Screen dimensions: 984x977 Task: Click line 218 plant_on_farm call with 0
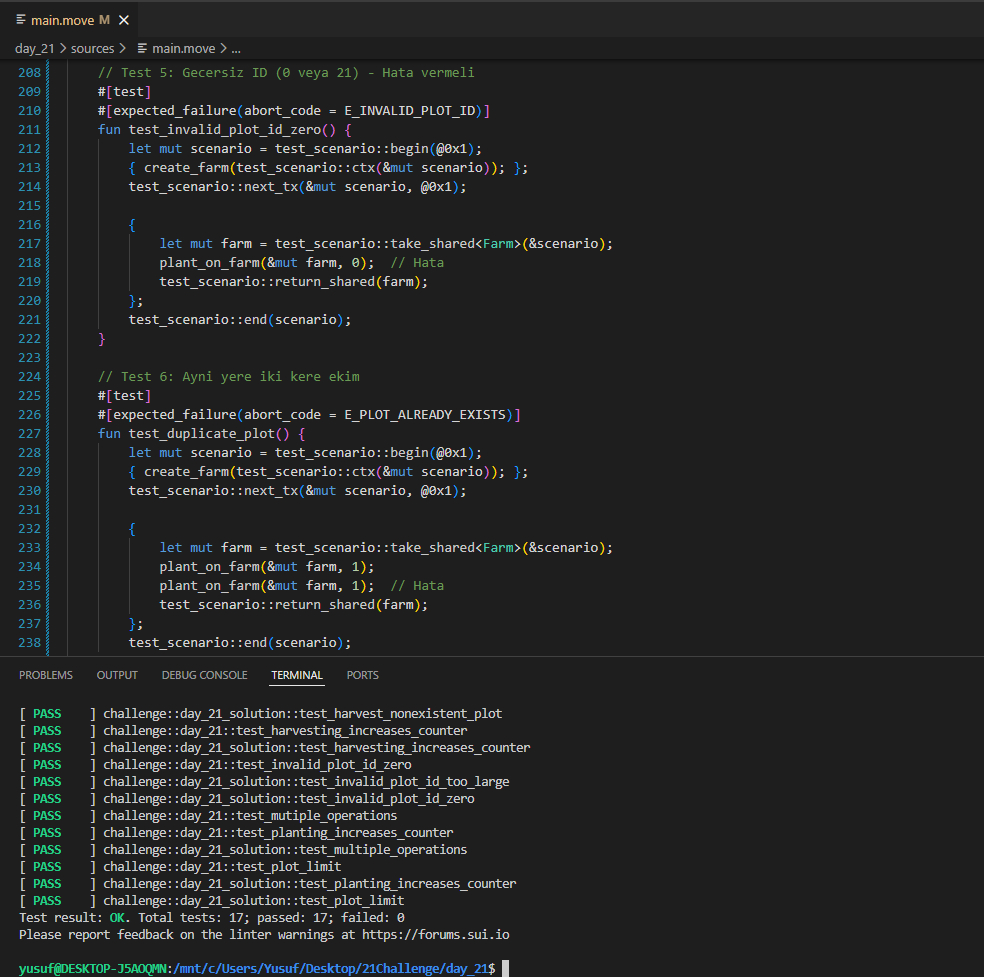click(x=267, y=263)
